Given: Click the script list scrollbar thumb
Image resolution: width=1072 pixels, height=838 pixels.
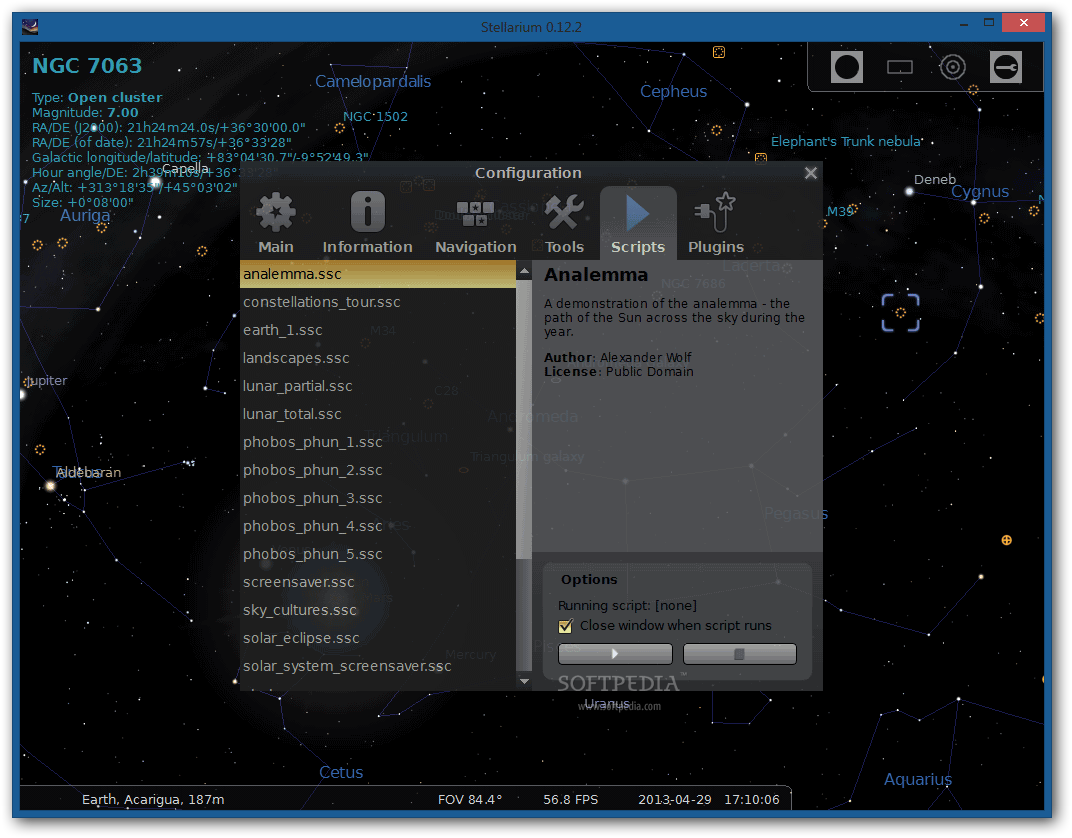Looking at the screenshot, I should [x=524, y=418].
